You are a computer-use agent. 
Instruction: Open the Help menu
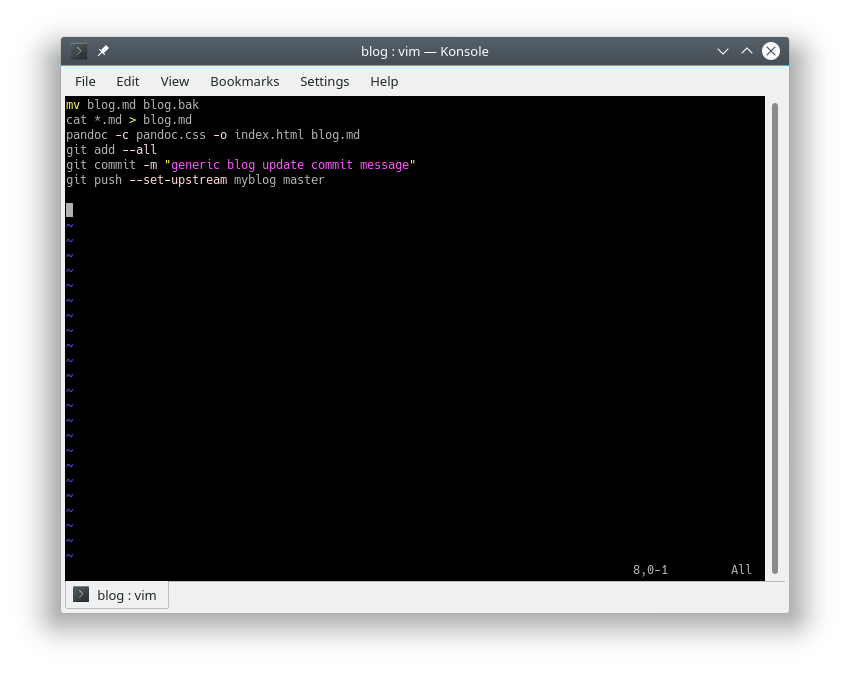(384, 81)
